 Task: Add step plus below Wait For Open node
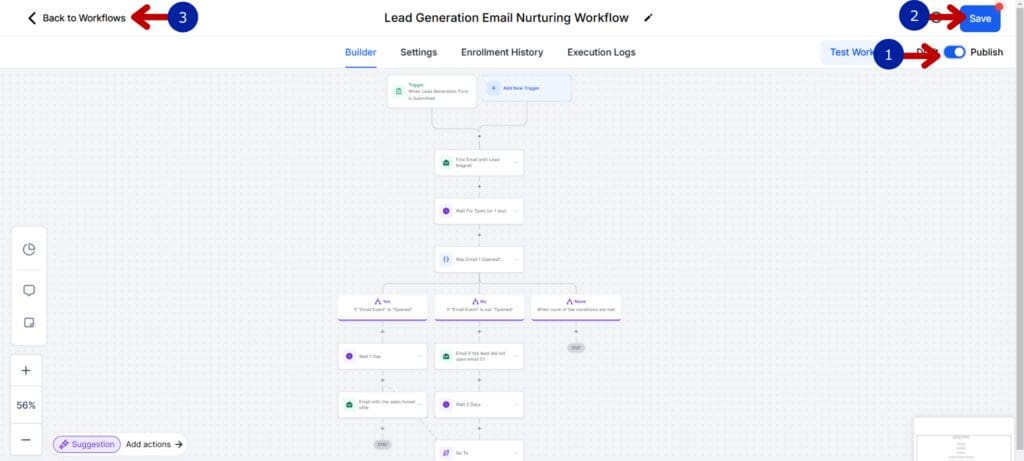coord(479,235)
